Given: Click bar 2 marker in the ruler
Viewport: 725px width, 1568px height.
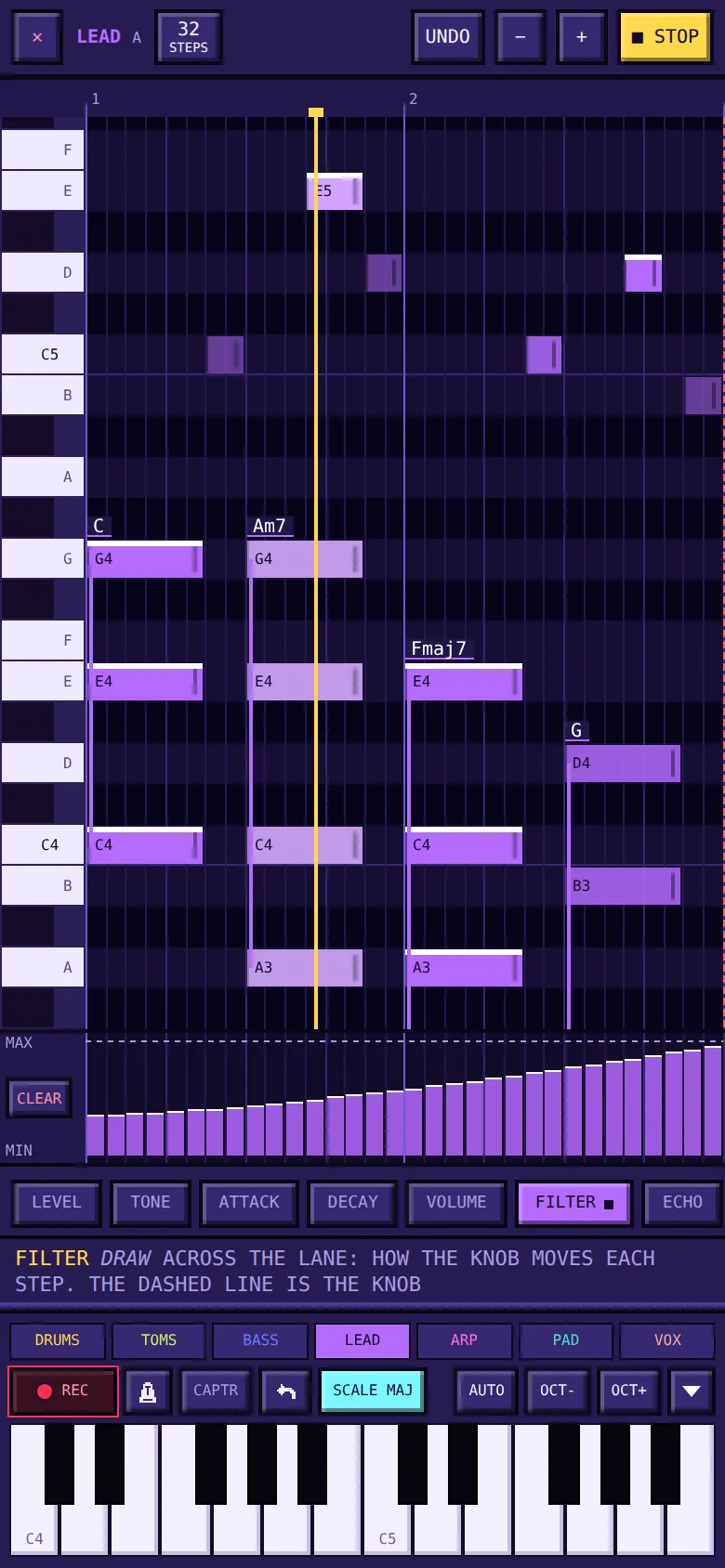Looking at the screenshot, I should click(x=413, y=98).
